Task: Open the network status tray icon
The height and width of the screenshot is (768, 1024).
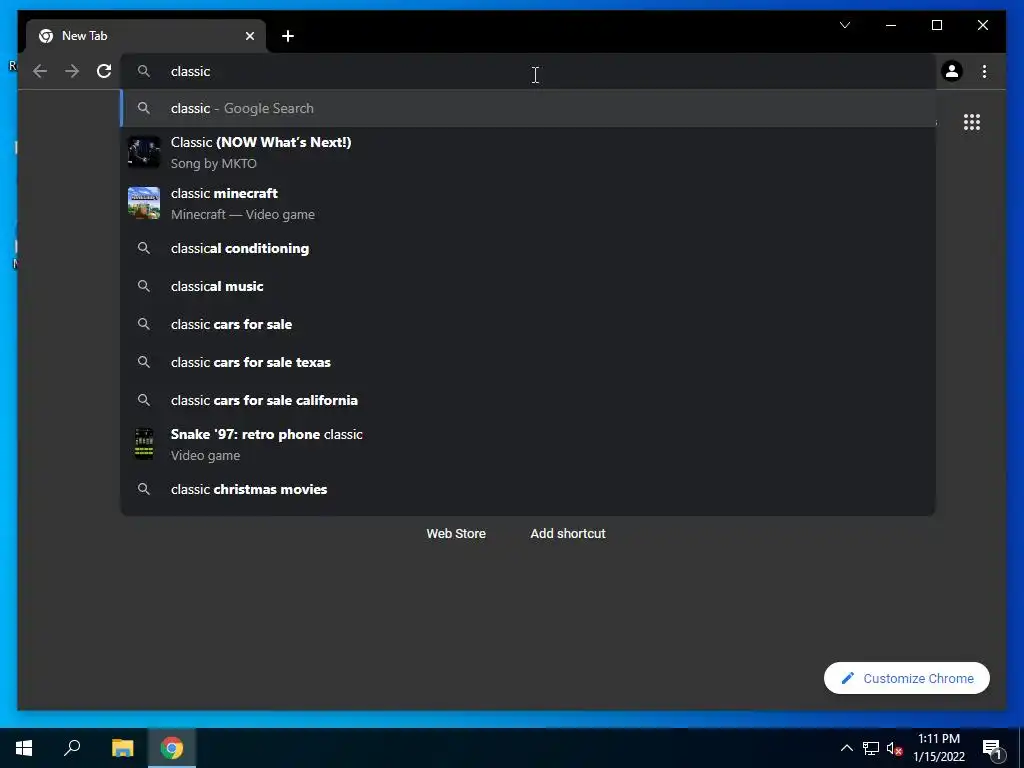Action: coord(871,748)
